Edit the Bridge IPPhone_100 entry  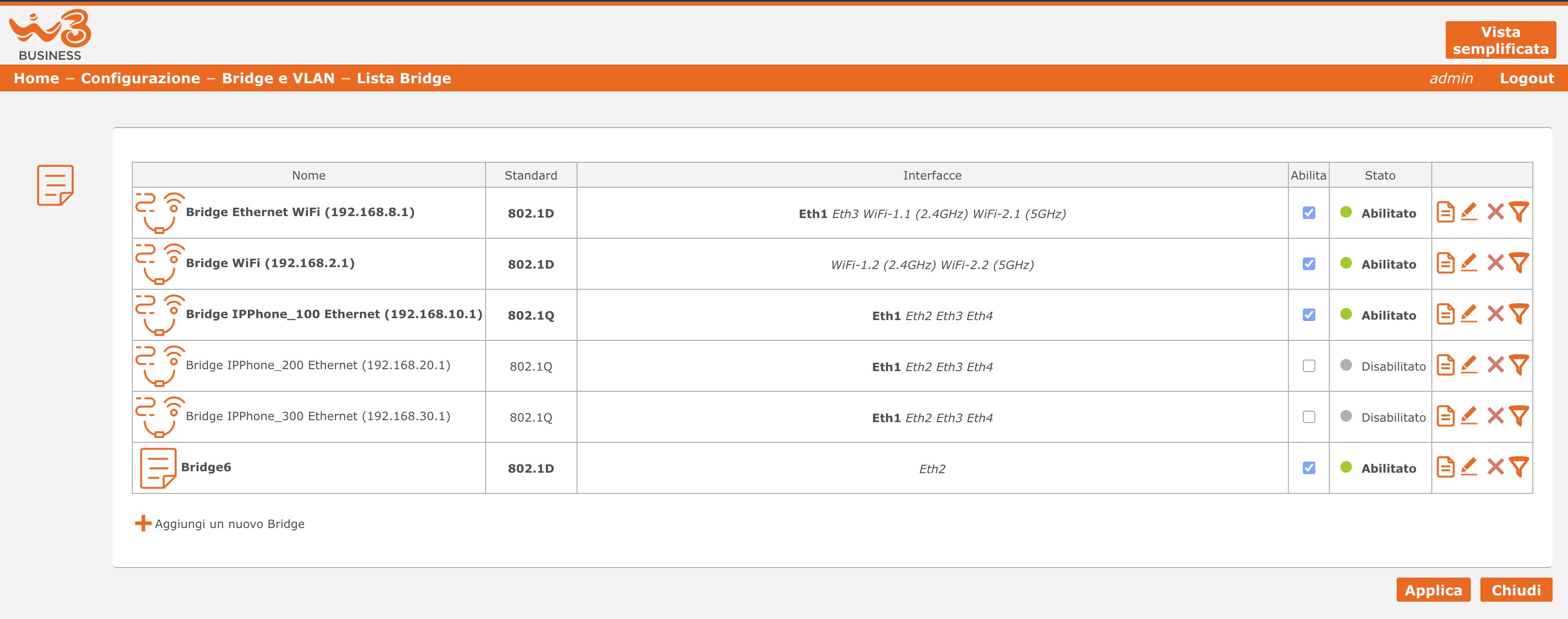(x=1469, y=314)
